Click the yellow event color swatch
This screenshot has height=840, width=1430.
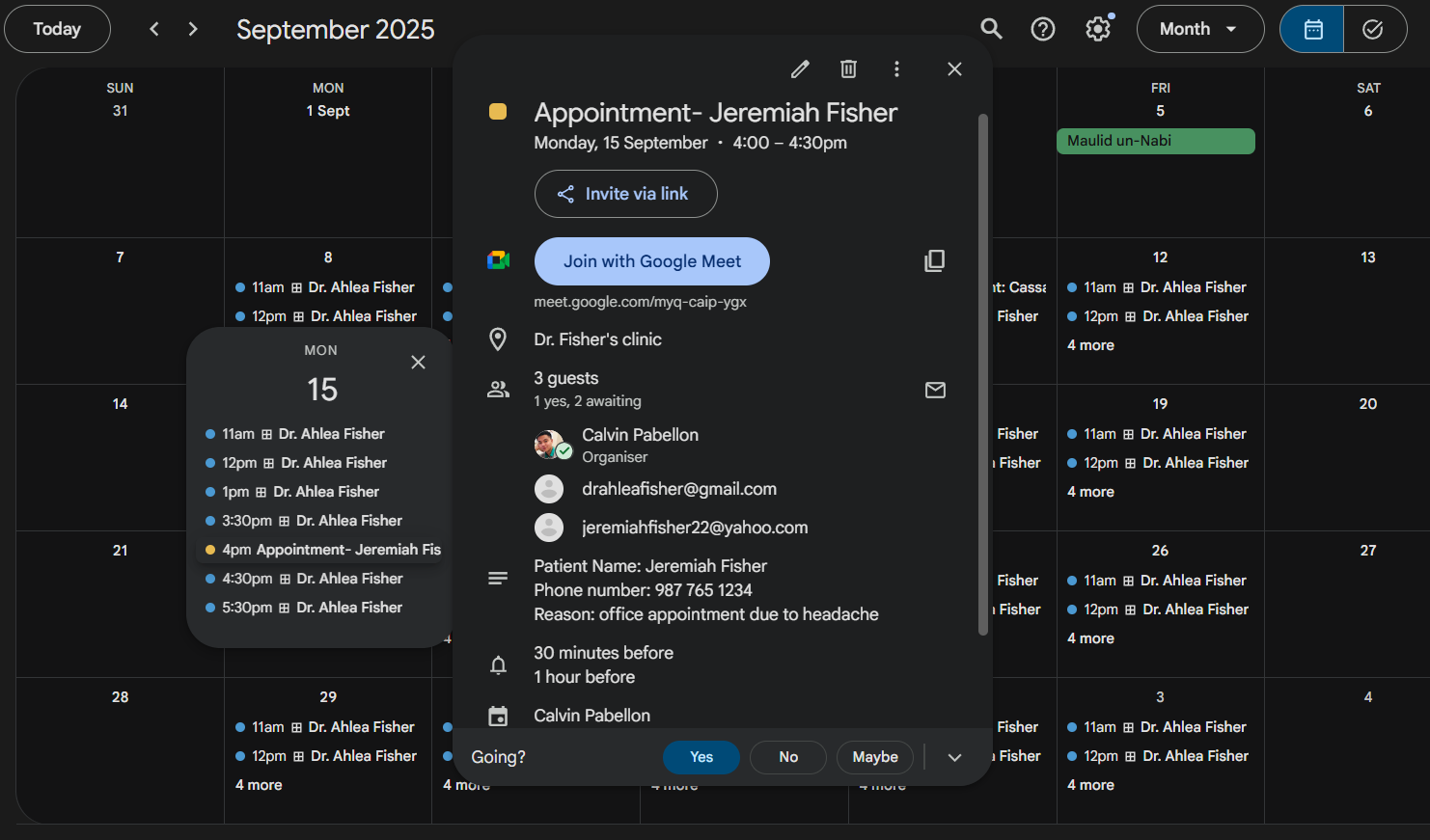pos(498,112)
